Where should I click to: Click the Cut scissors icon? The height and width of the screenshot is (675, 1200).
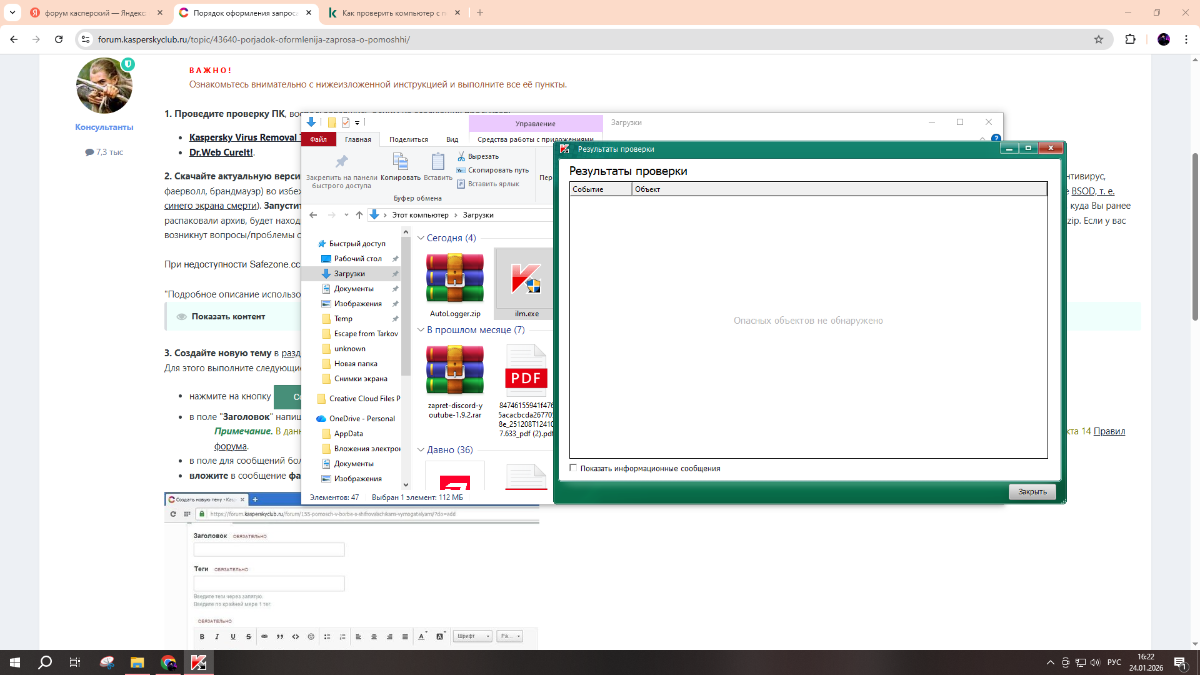[462, 157]
